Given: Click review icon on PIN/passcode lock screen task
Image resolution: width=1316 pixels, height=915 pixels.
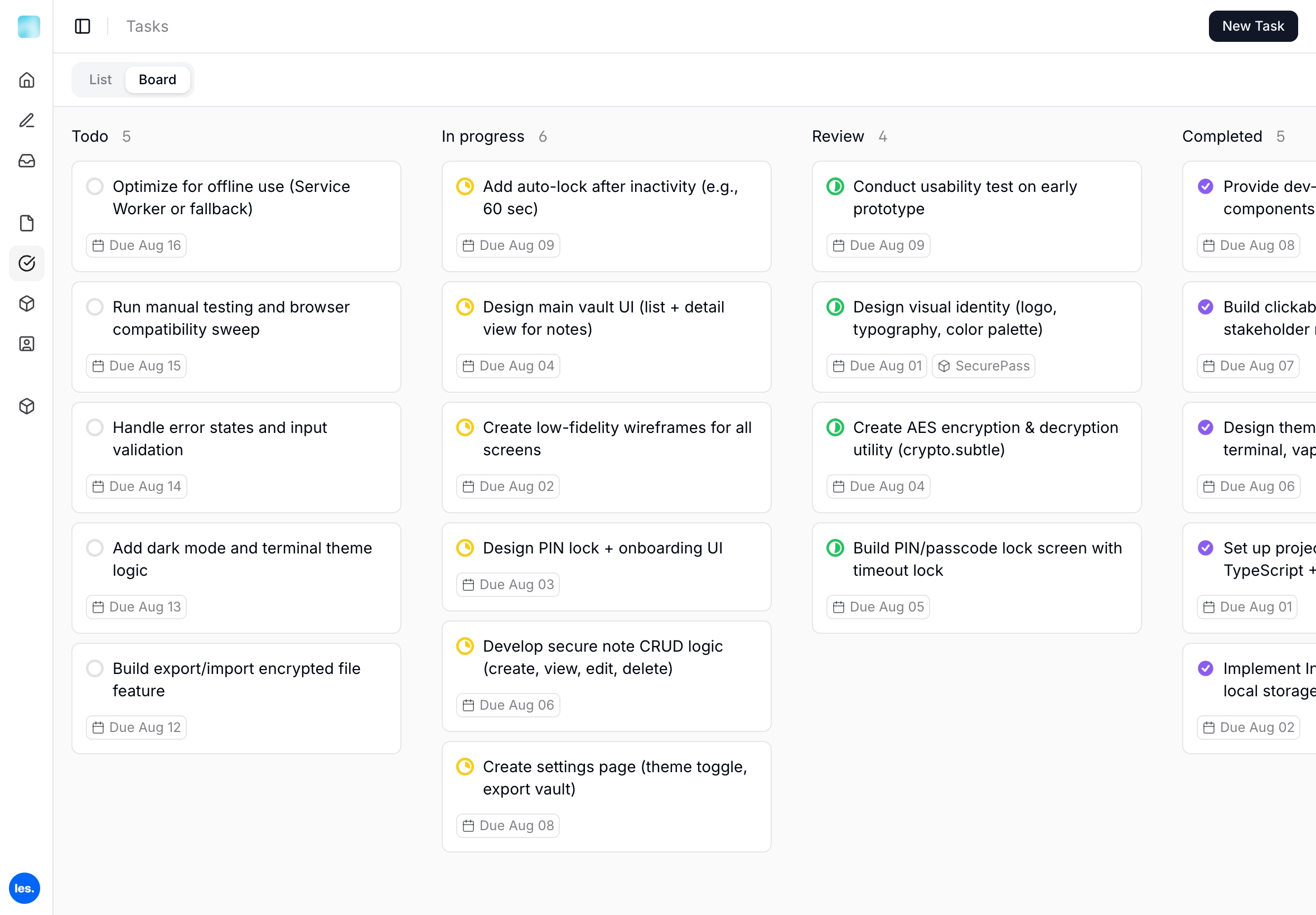Looking at the screenshot, I should click(x=835, y=547).
